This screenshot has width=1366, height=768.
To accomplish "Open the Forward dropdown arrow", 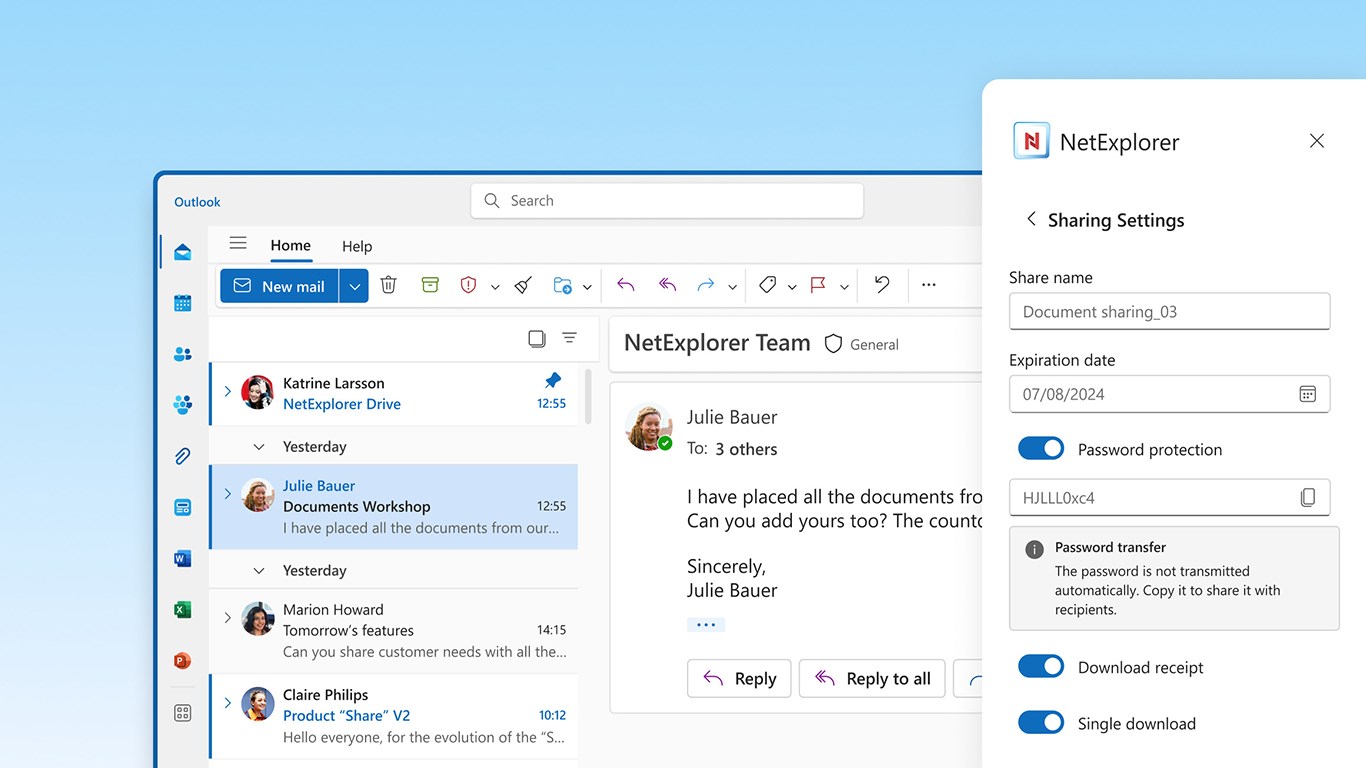I will click(x=732, y=287).
